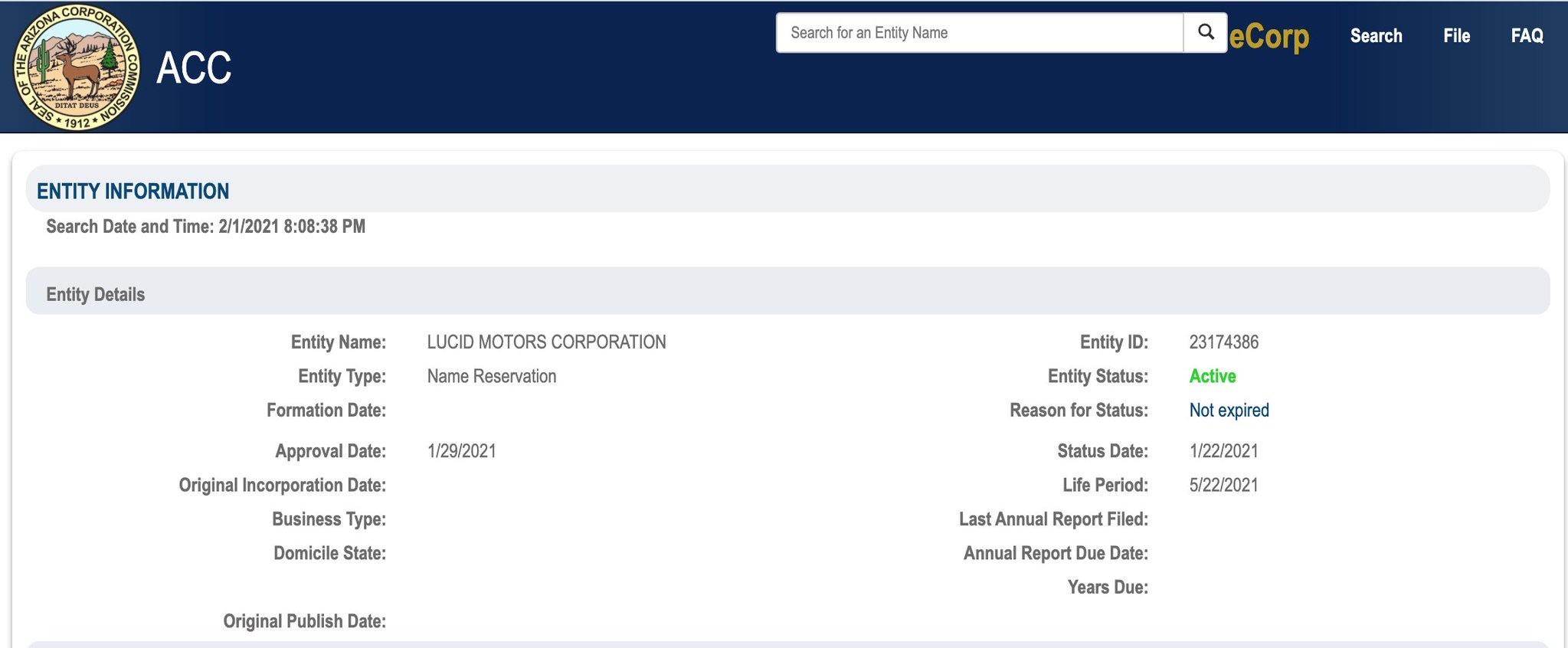Click the ENTITY INFORMATION heading
Viewport: 1568px width, 648px height.
pyautogui.click(x=133, y=191)
